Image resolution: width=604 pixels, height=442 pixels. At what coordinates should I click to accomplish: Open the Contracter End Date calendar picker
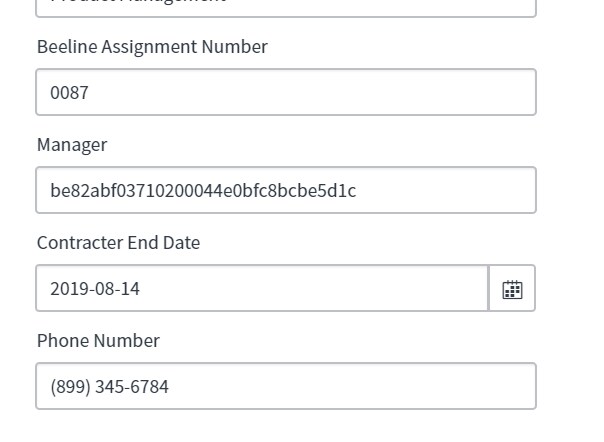click(x=512, y=289)
